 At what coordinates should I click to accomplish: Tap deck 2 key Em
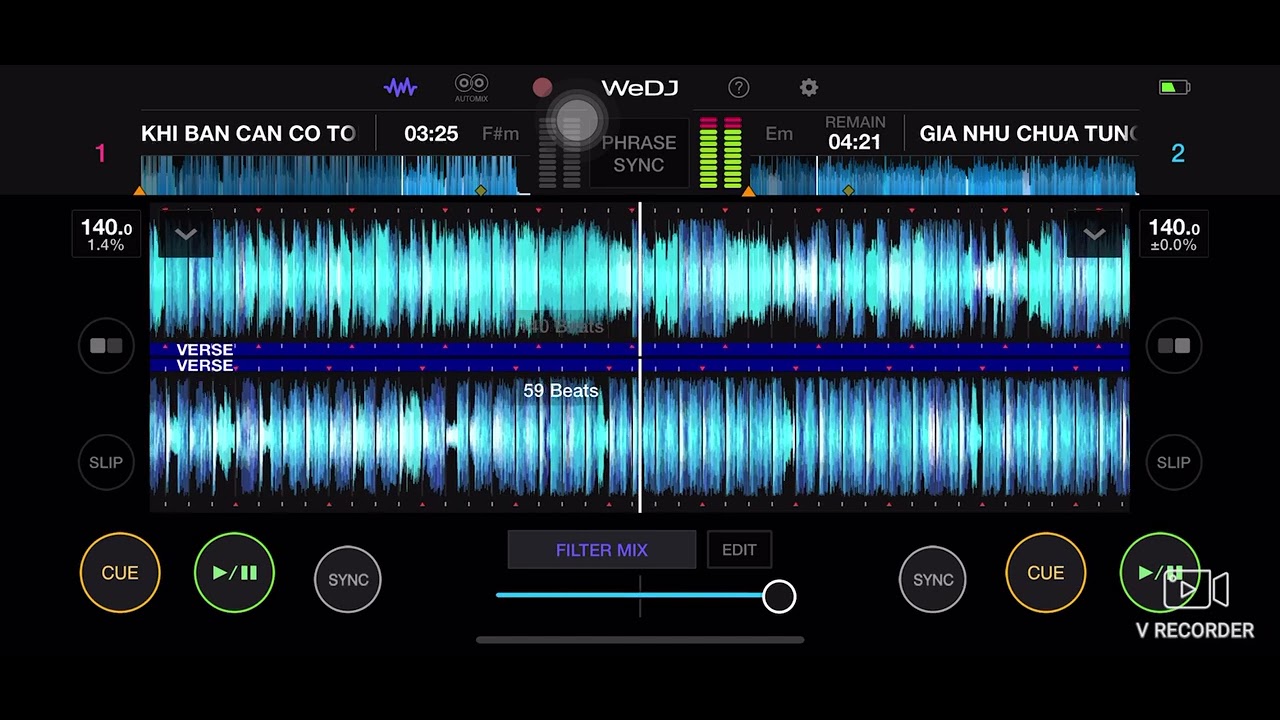(x=779, y=134)
